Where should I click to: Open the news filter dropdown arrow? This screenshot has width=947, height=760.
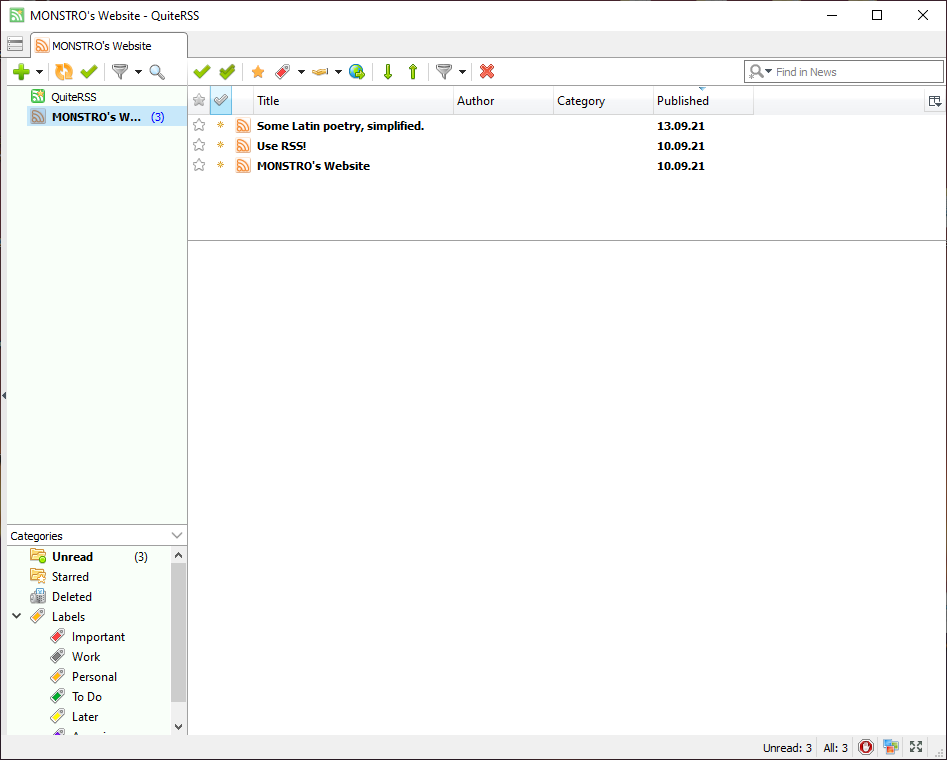click(x=462, y=72)
